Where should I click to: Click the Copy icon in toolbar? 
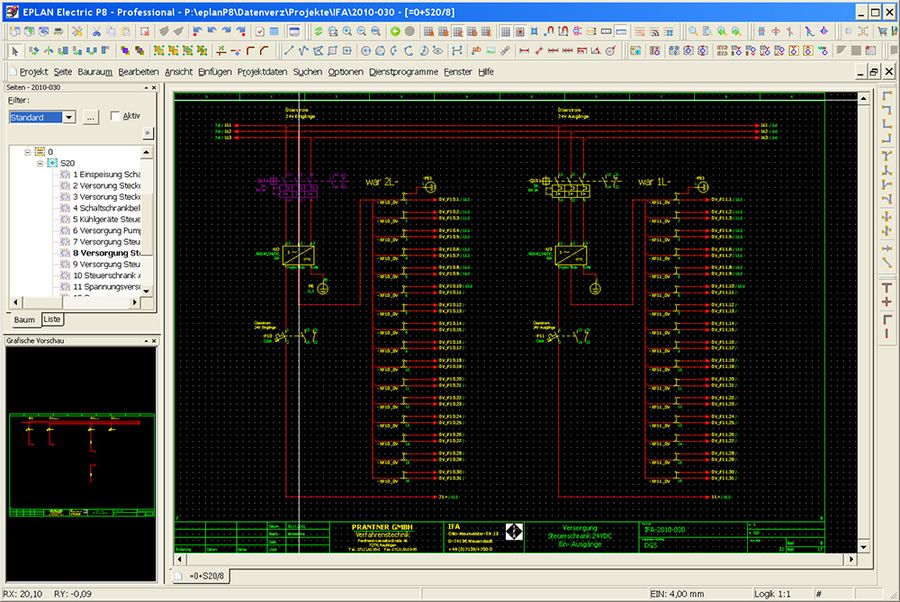pos(111,32)
